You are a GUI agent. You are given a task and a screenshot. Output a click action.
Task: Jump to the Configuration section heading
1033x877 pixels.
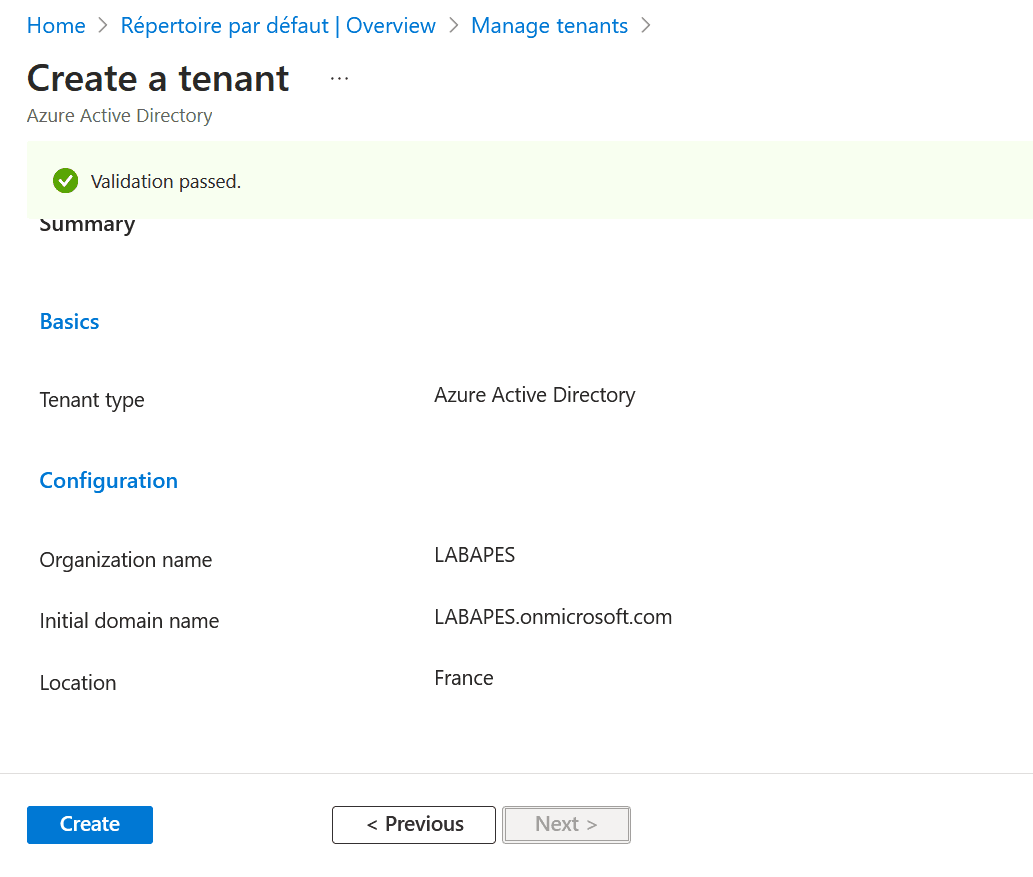point(108,481)
